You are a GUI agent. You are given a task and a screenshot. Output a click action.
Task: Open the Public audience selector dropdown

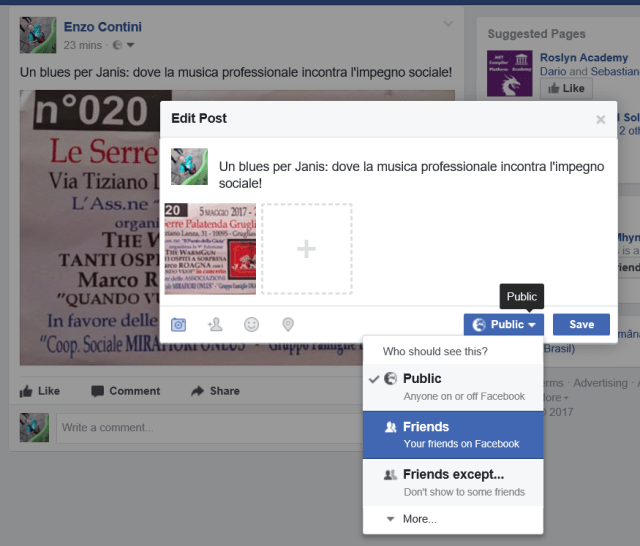(504, 324)
